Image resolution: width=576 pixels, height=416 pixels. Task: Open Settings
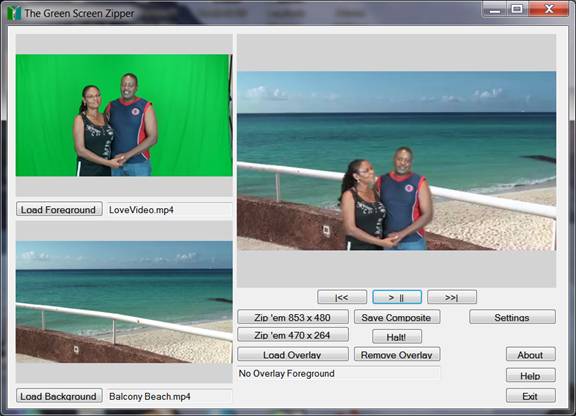[x=512, y=317]
